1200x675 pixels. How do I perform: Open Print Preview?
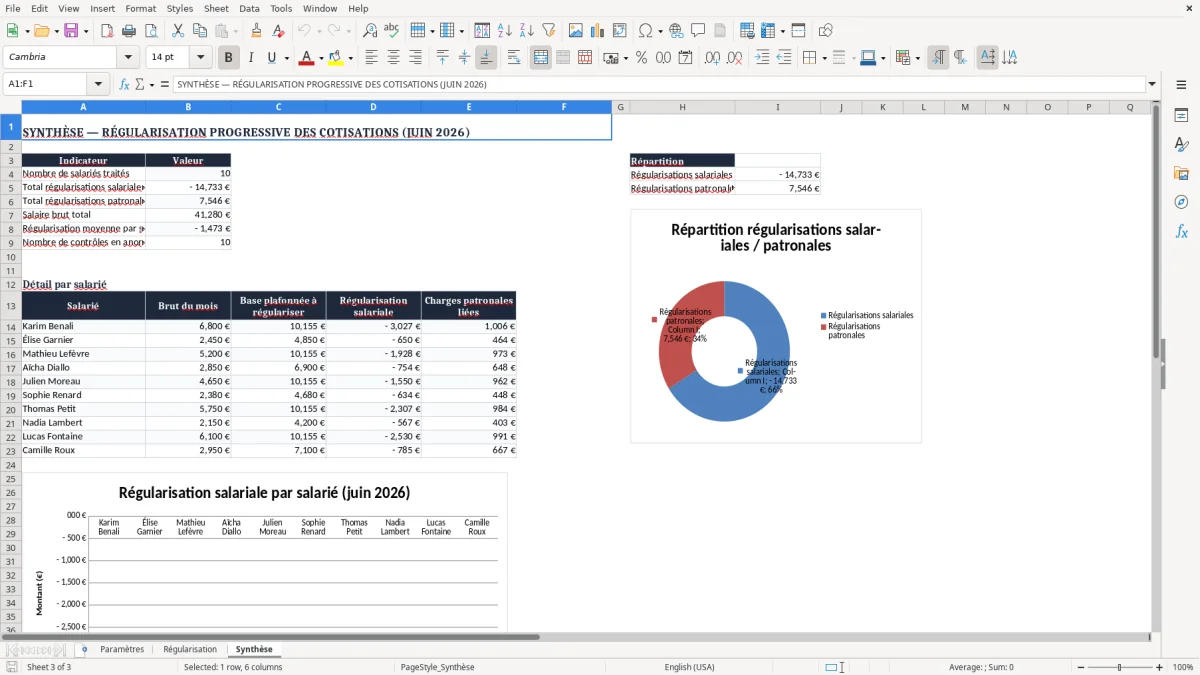150,31
